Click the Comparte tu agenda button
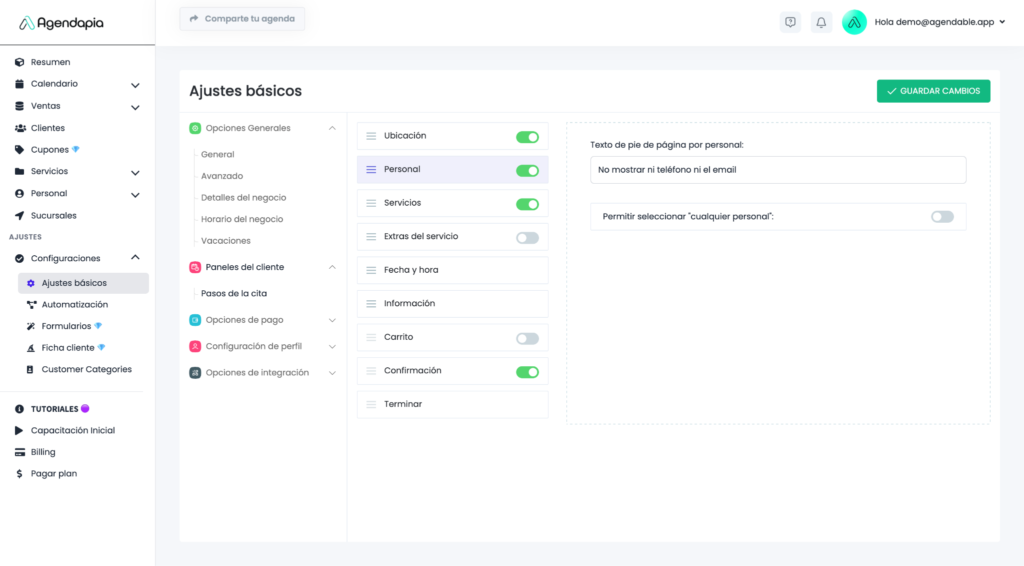This screenshot has height=566, width=1024. coord(242,19)
